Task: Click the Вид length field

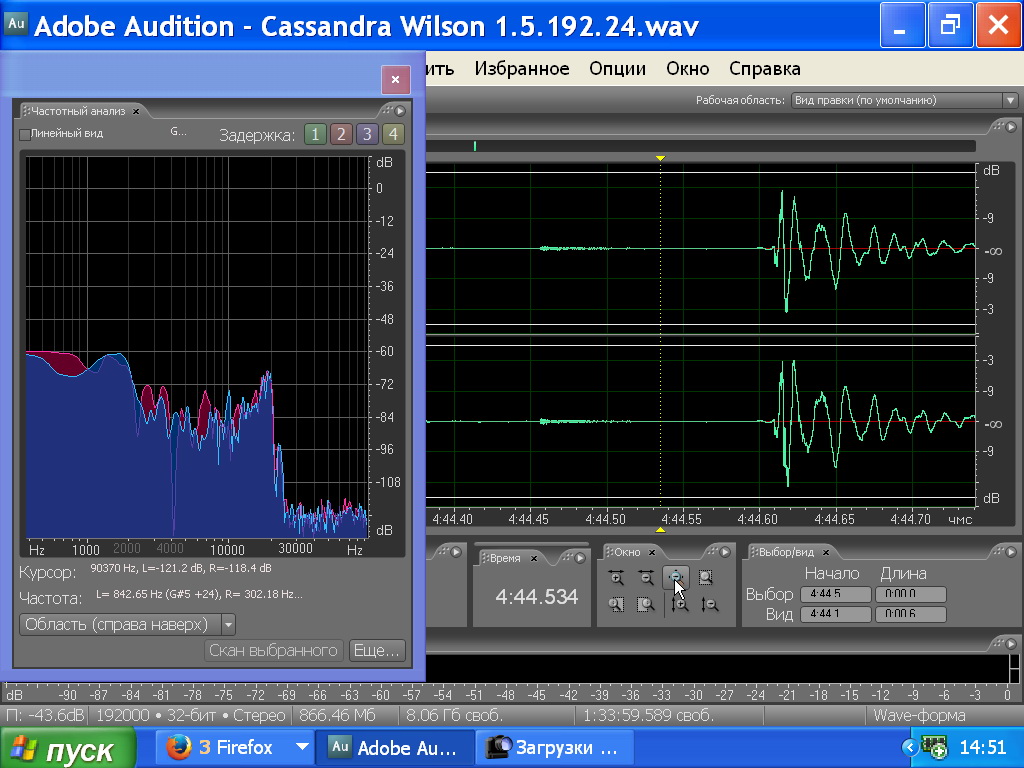Action: pos(911,614)
